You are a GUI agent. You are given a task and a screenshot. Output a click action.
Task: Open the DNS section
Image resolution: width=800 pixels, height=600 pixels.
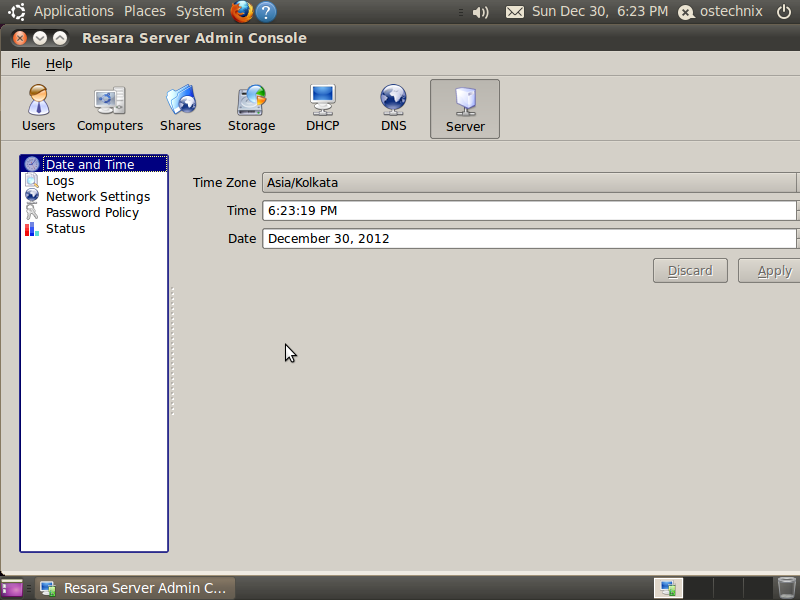point(393,109)
